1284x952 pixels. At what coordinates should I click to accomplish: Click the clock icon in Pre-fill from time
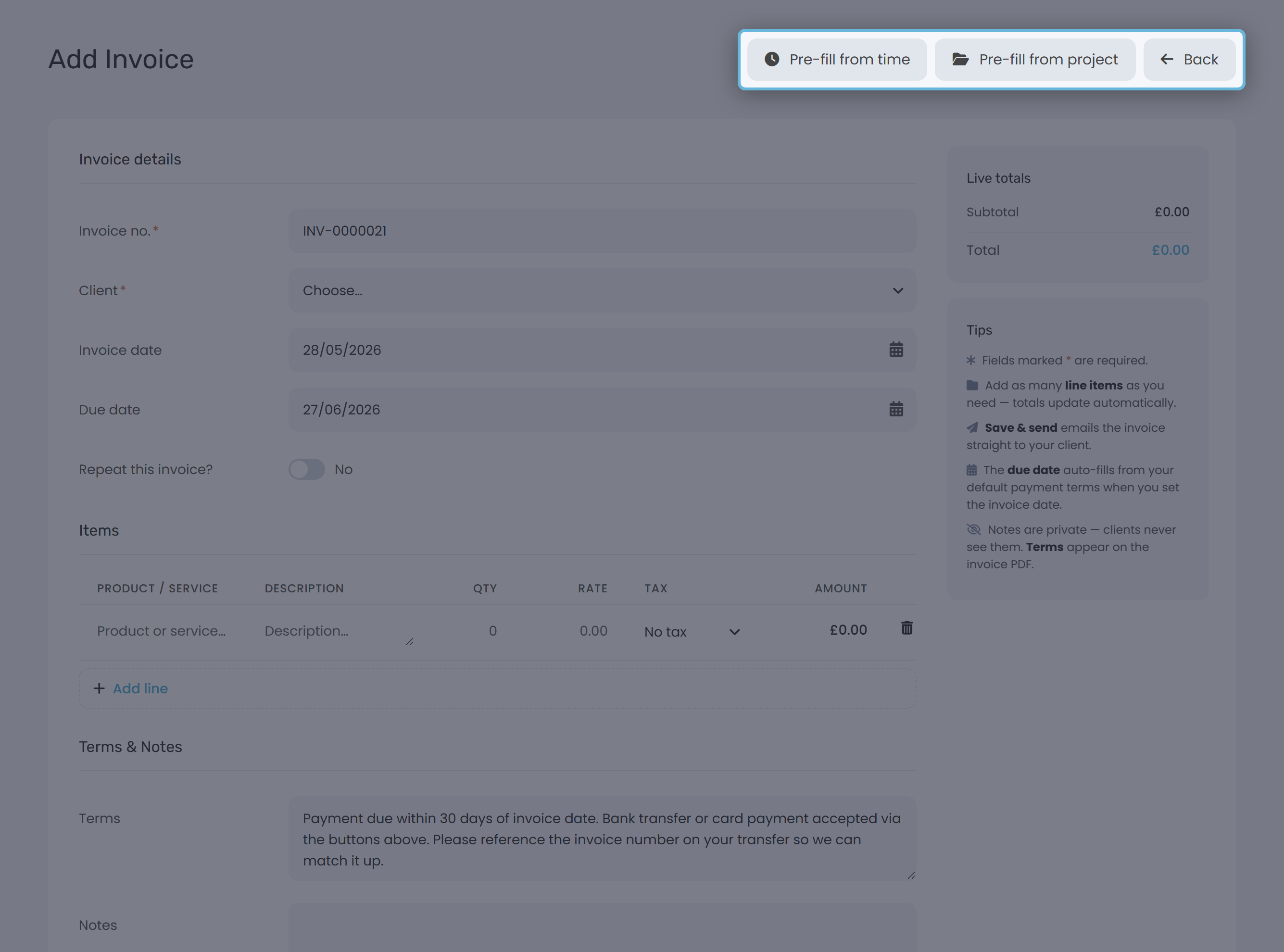pos(772,59)
